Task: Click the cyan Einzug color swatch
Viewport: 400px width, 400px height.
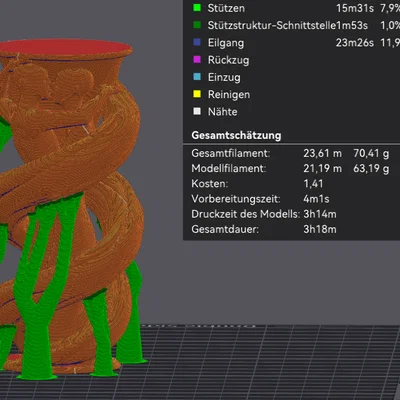Action: (197, 77)
